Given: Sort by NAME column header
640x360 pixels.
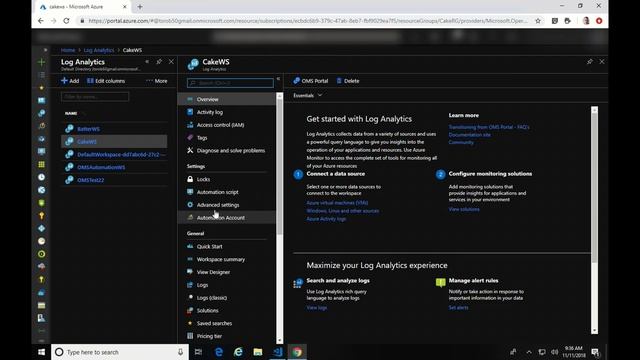Looking at the screenshot, I should pos(71,113).
